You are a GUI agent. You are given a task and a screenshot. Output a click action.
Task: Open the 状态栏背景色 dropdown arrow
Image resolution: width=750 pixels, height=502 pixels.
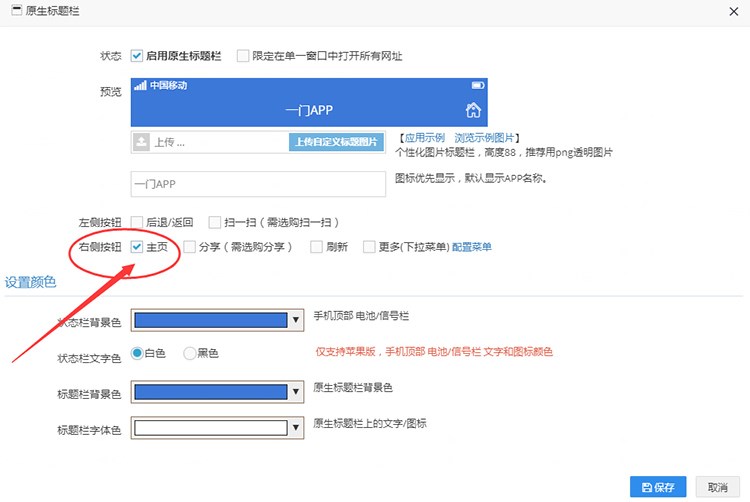[296, 320]
